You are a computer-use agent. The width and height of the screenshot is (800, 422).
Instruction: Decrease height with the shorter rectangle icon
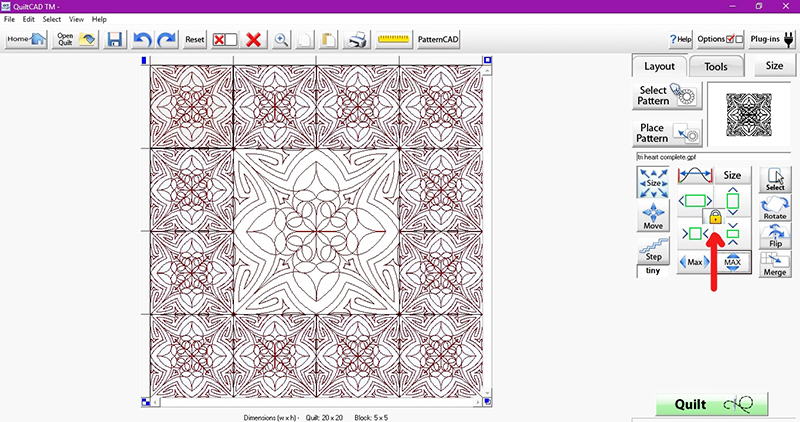[x=733, y=234]
